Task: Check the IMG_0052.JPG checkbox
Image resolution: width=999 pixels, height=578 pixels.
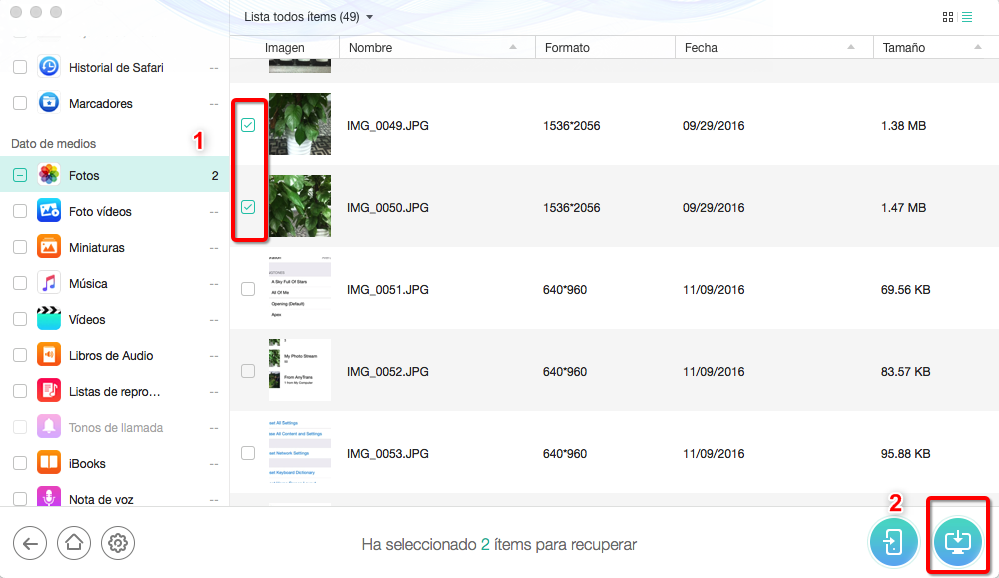Action: coord(248,371)
